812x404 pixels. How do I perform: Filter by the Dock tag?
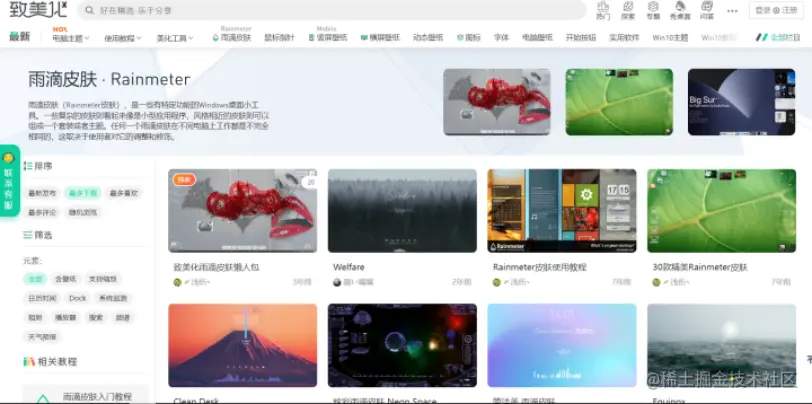tap(78, 298)
